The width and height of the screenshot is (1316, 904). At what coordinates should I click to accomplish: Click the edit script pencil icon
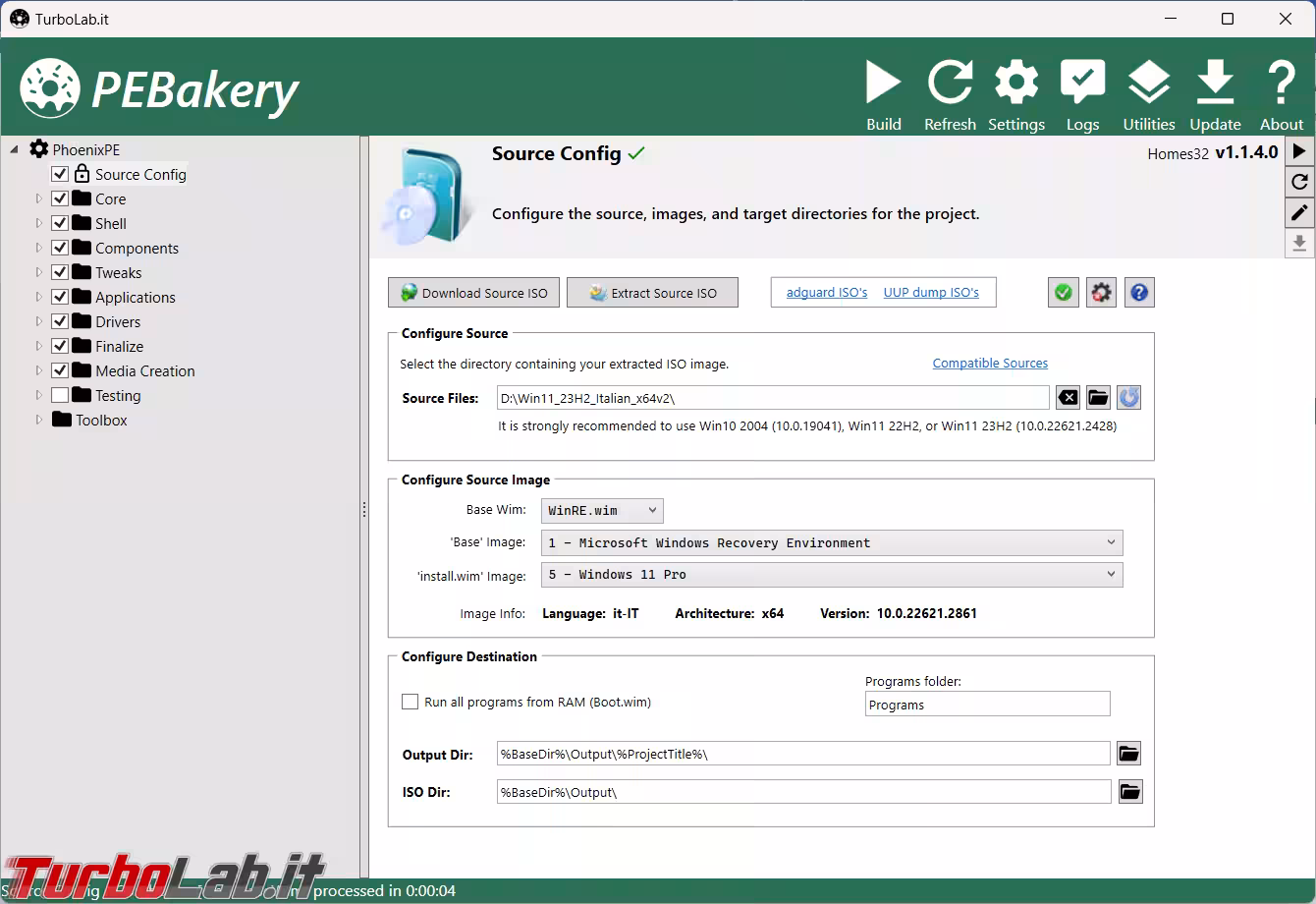pyautogui.click(x=1299, y=212)
